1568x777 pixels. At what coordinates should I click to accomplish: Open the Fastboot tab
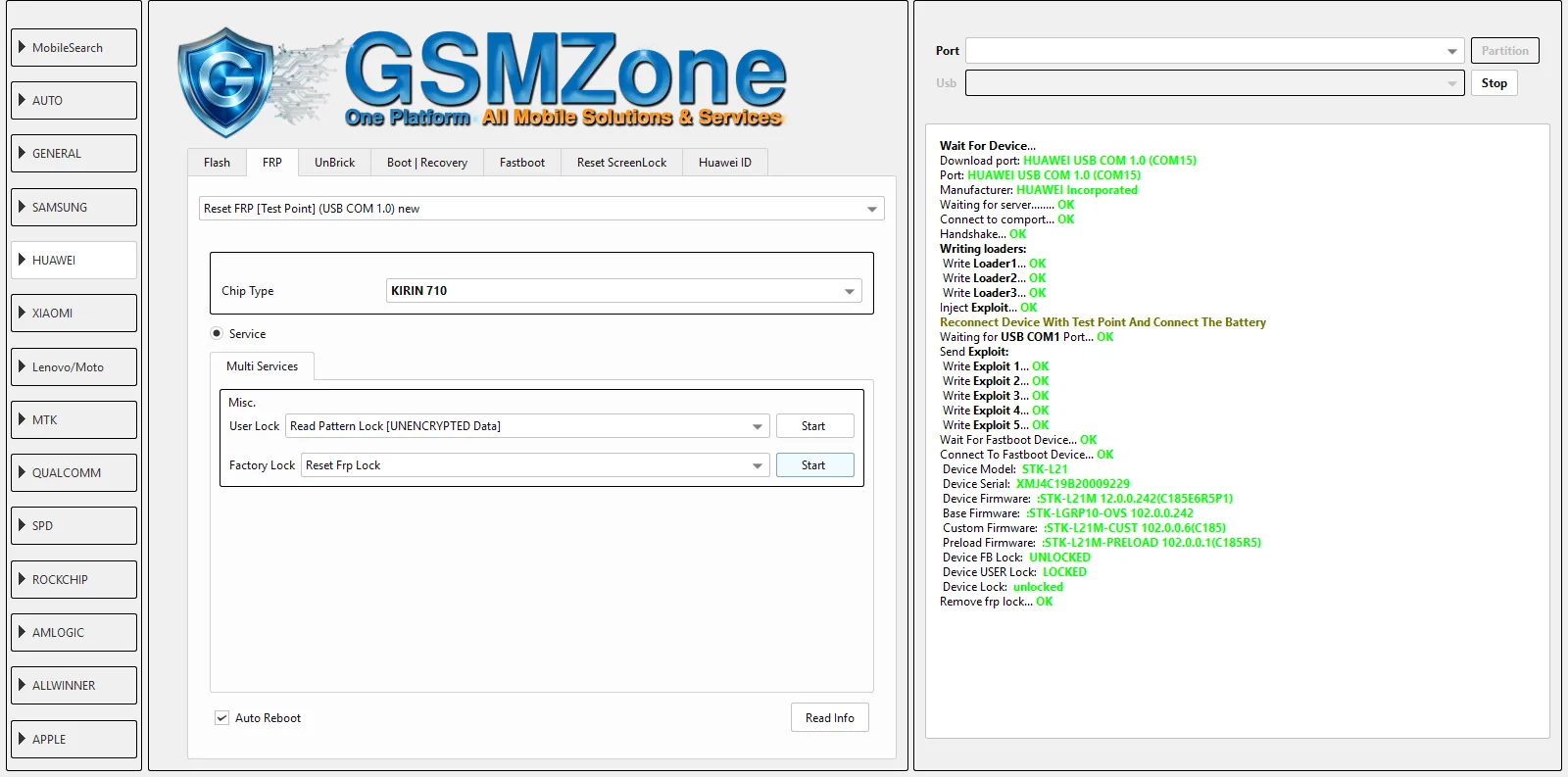click(x=521, y=163)
